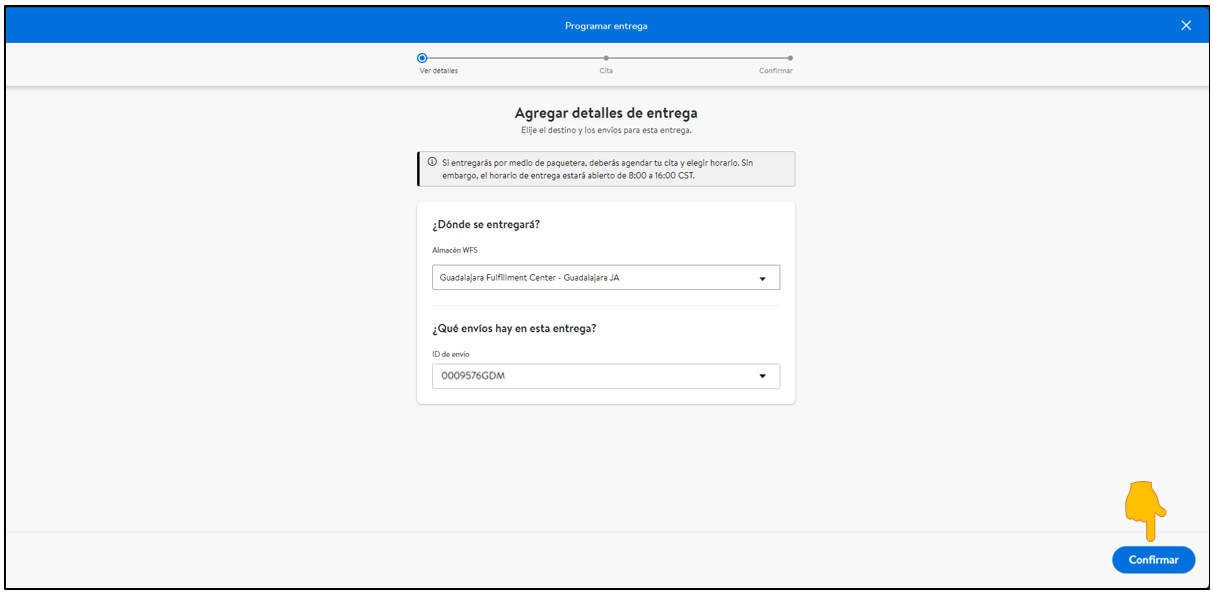Go to the Ver detalles step label
This screenshot has height=598, width=1213.
[439, 71]
